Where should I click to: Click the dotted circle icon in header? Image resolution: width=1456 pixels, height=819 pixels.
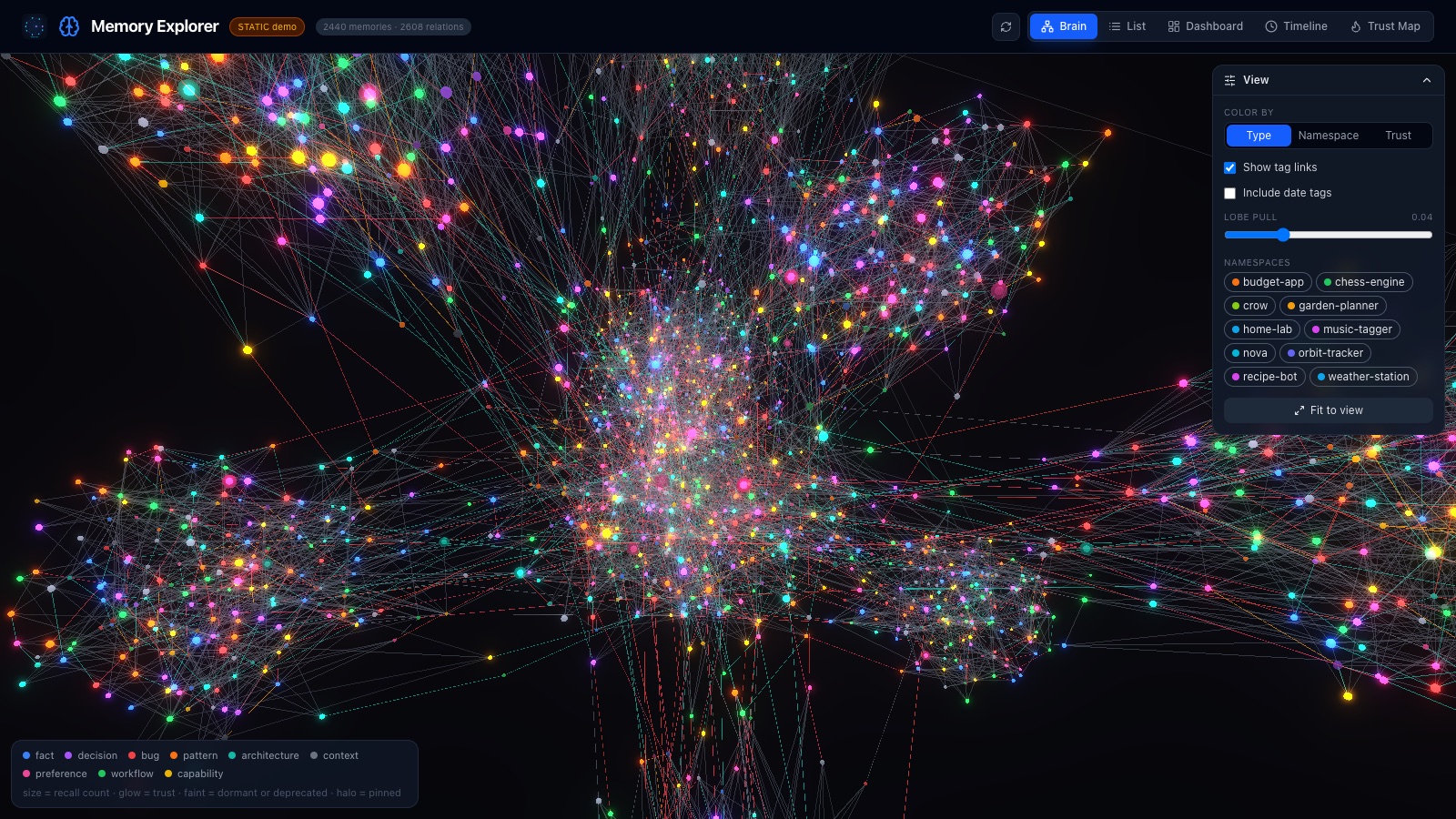(x=35, y=26)
